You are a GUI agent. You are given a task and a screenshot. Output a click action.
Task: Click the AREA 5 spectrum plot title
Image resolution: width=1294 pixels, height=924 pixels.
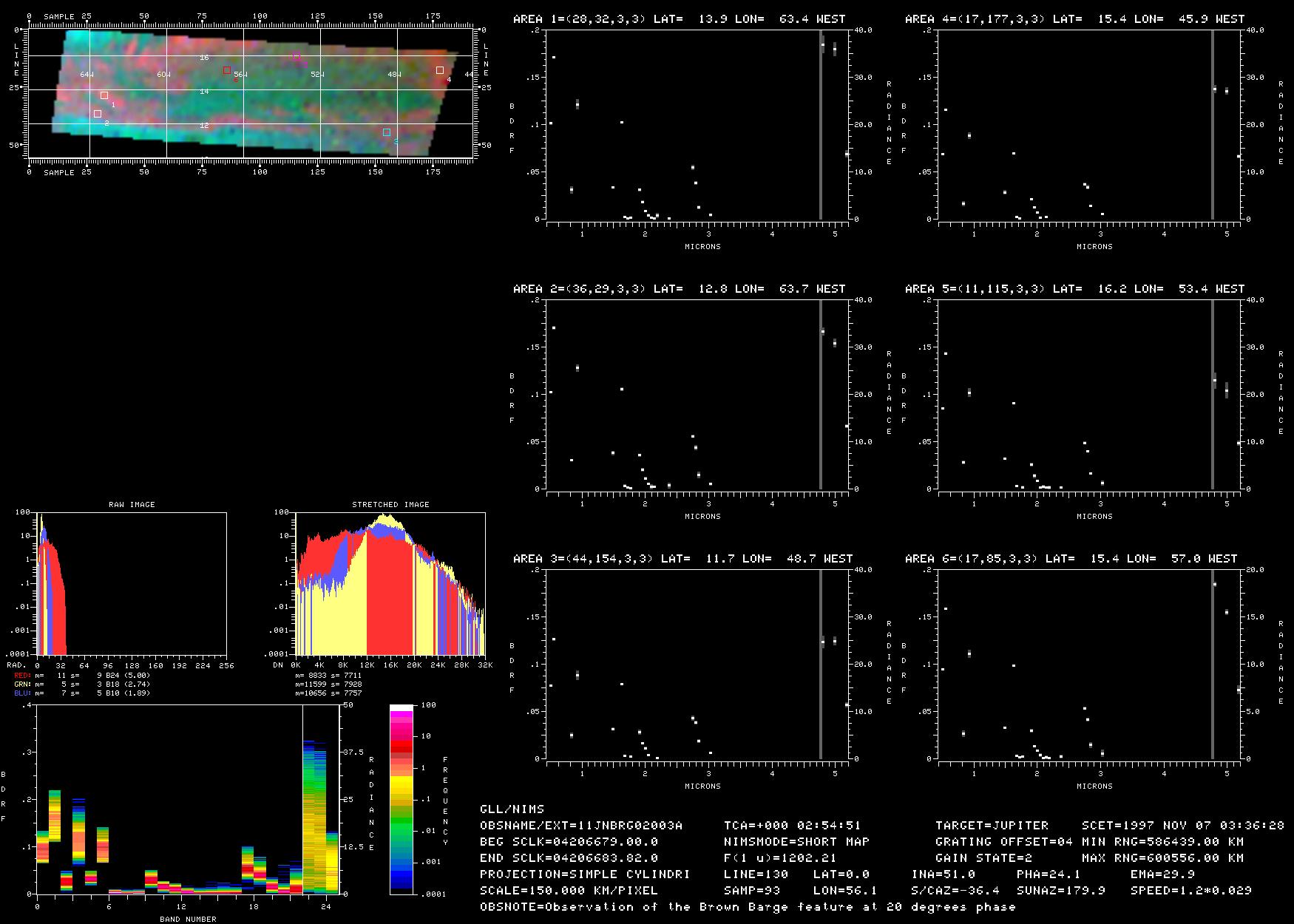pyautogui.click(x=1071, y=289)
